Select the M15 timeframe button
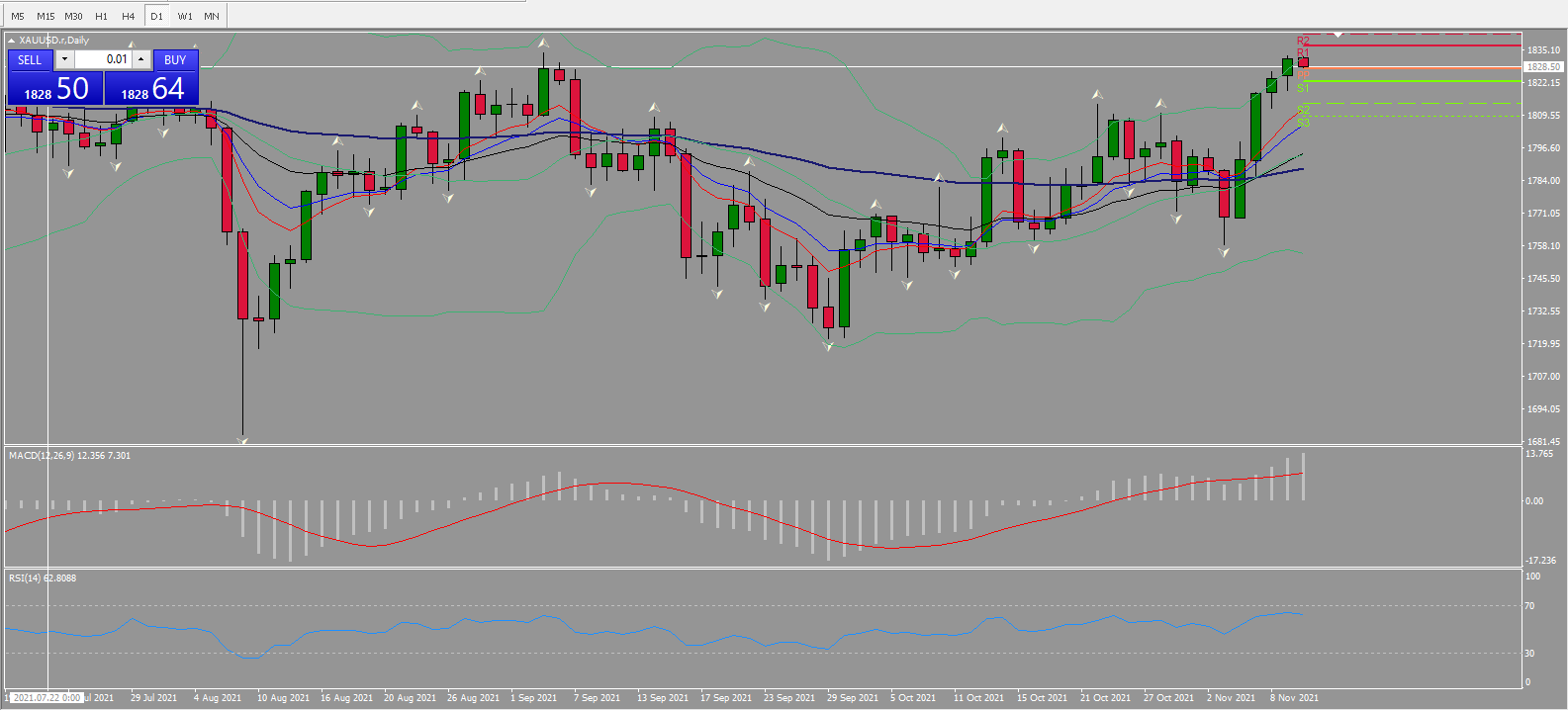This screenshot has height=711, width=1568. [46, 16]
